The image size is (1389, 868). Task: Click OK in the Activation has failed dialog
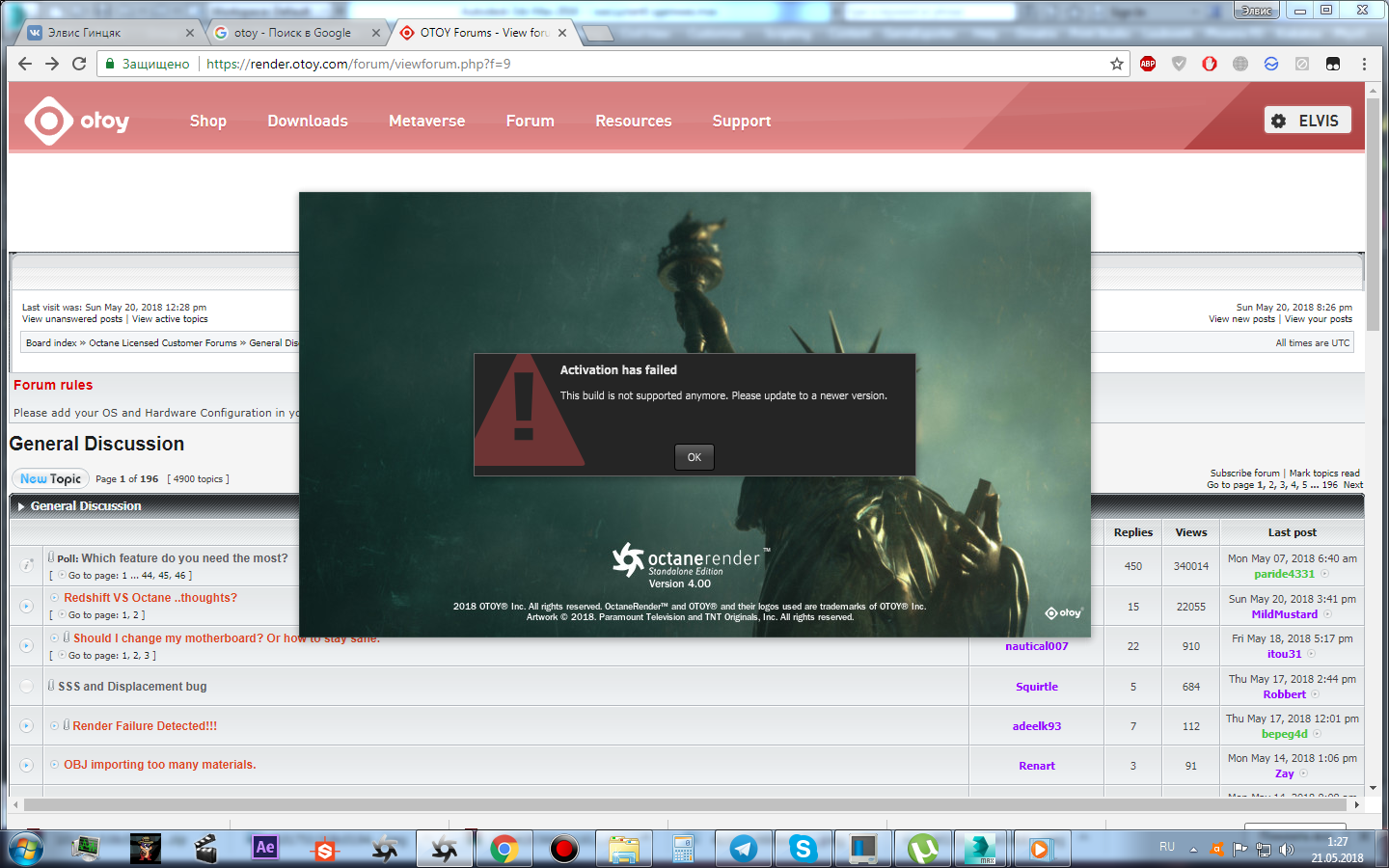tap(694, 457)
